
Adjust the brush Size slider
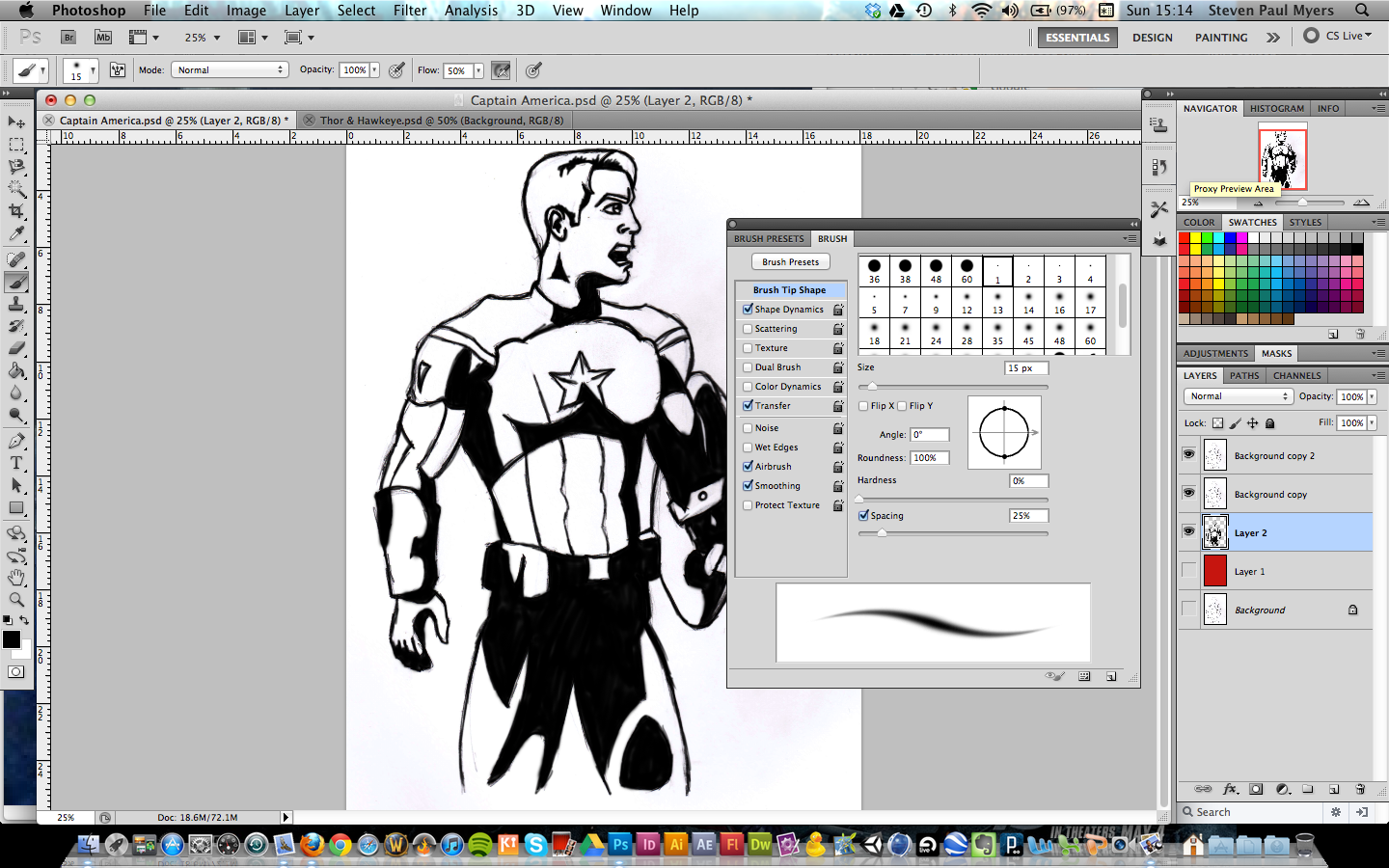(872, 387)
